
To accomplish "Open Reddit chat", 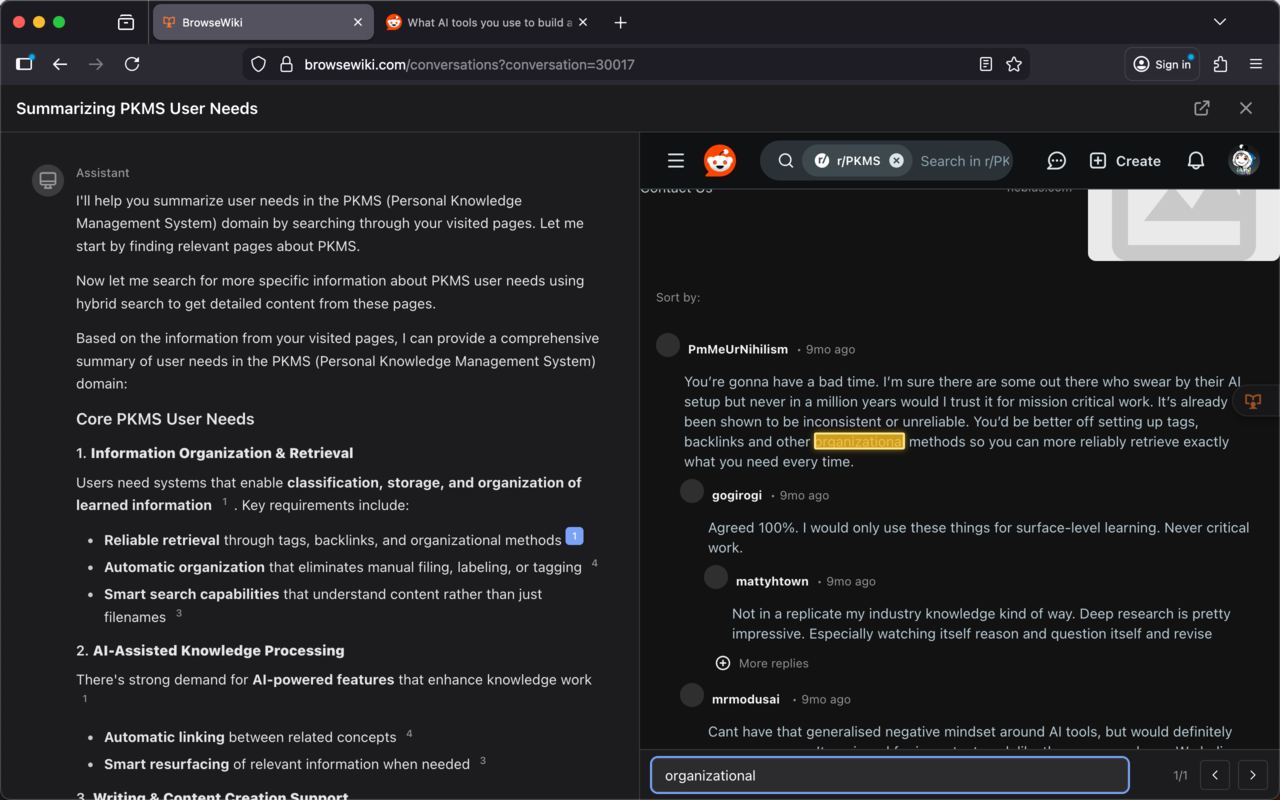I will tap(1056, 160).
